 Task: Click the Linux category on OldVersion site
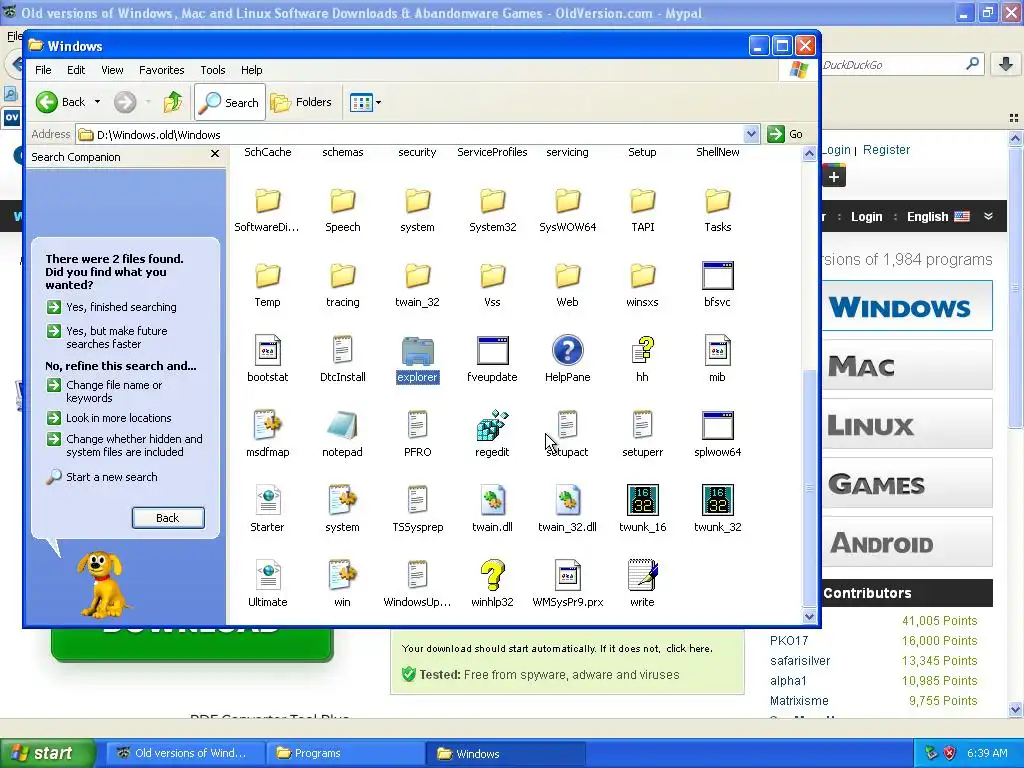[x=906, y=424]
